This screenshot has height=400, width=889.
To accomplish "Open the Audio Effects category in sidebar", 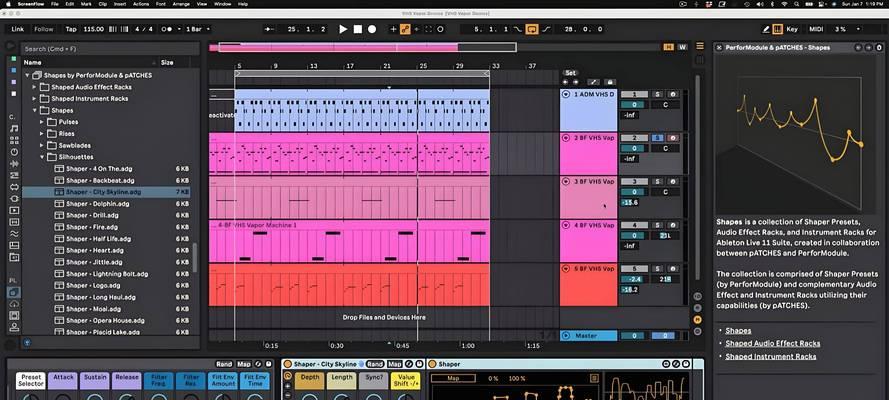I will point(14,164).
